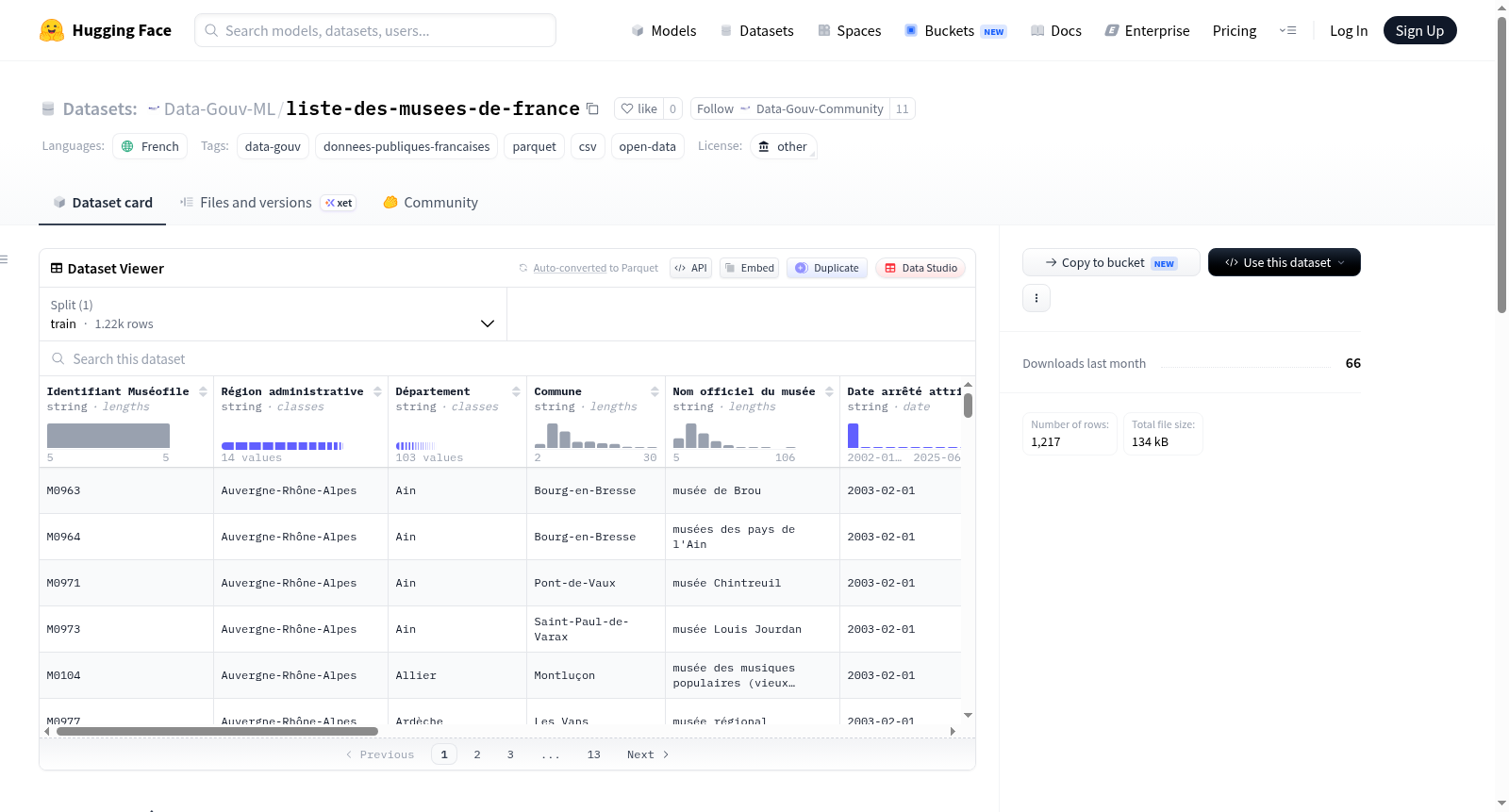Select cell musée de Brou
Screen dimensions: 1509x812
pyautogui.click(x=752, y=490)
